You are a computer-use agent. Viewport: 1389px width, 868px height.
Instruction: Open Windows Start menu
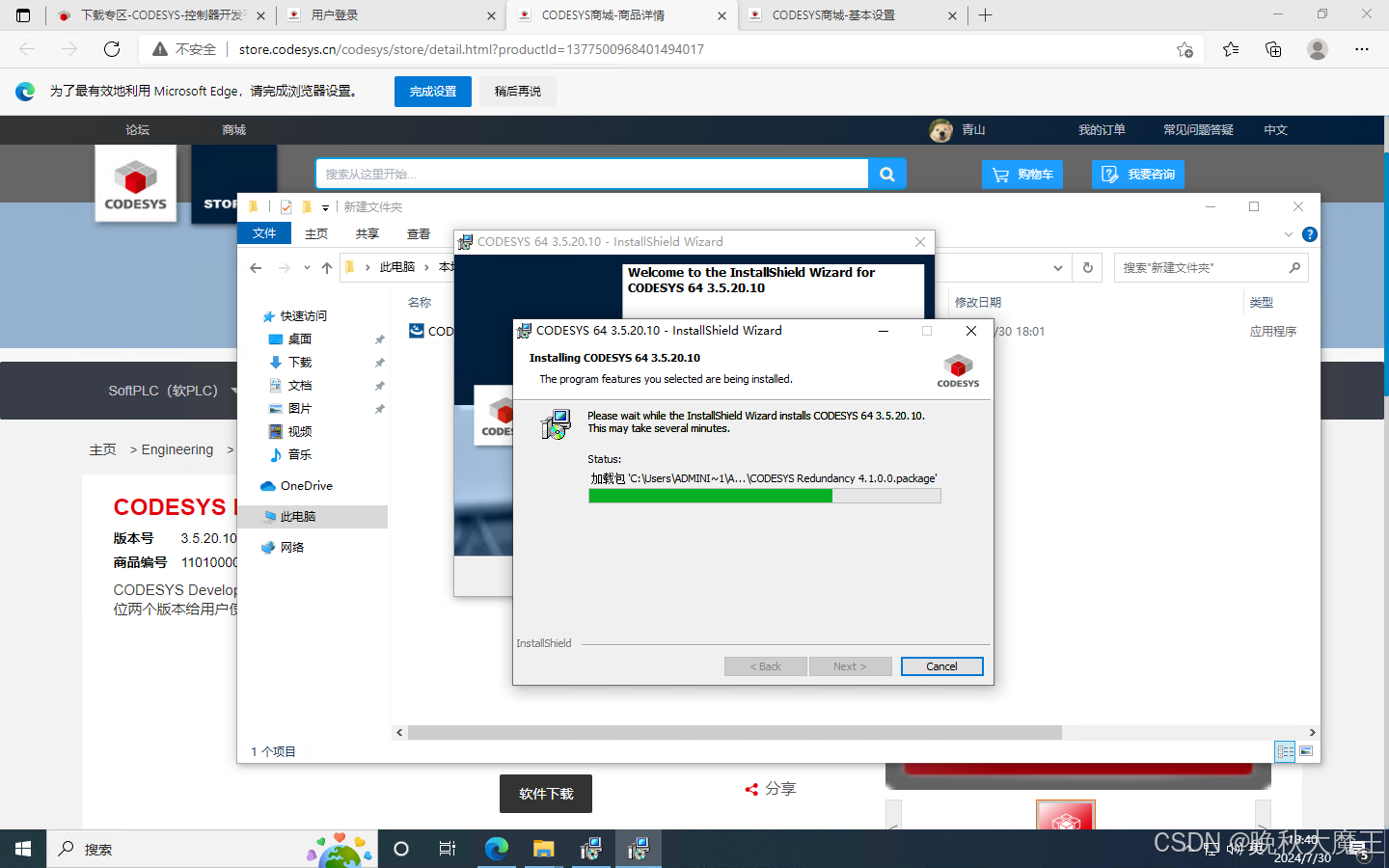coord(23,849)
